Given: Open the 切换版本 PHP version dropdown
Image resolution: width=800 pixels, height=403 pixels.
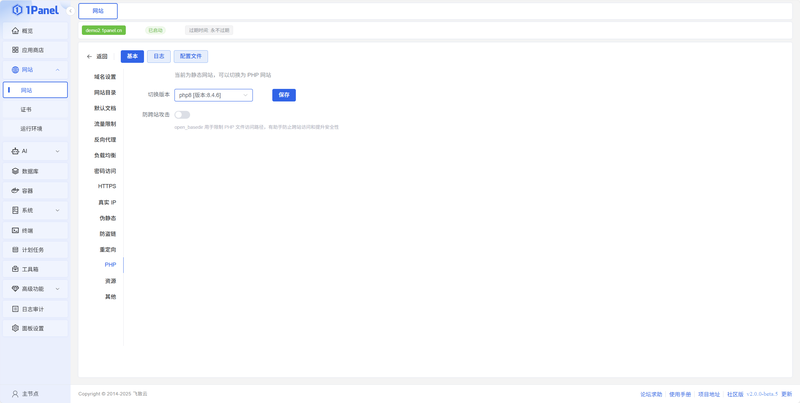Looking at the screenshot, I should coord(213,95).
